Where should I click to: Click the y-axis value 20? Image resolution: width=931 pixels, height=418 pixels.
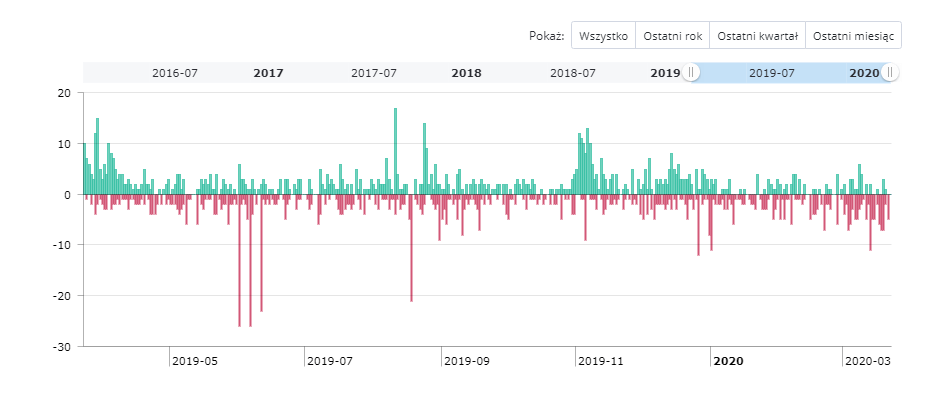click(64, 93)
